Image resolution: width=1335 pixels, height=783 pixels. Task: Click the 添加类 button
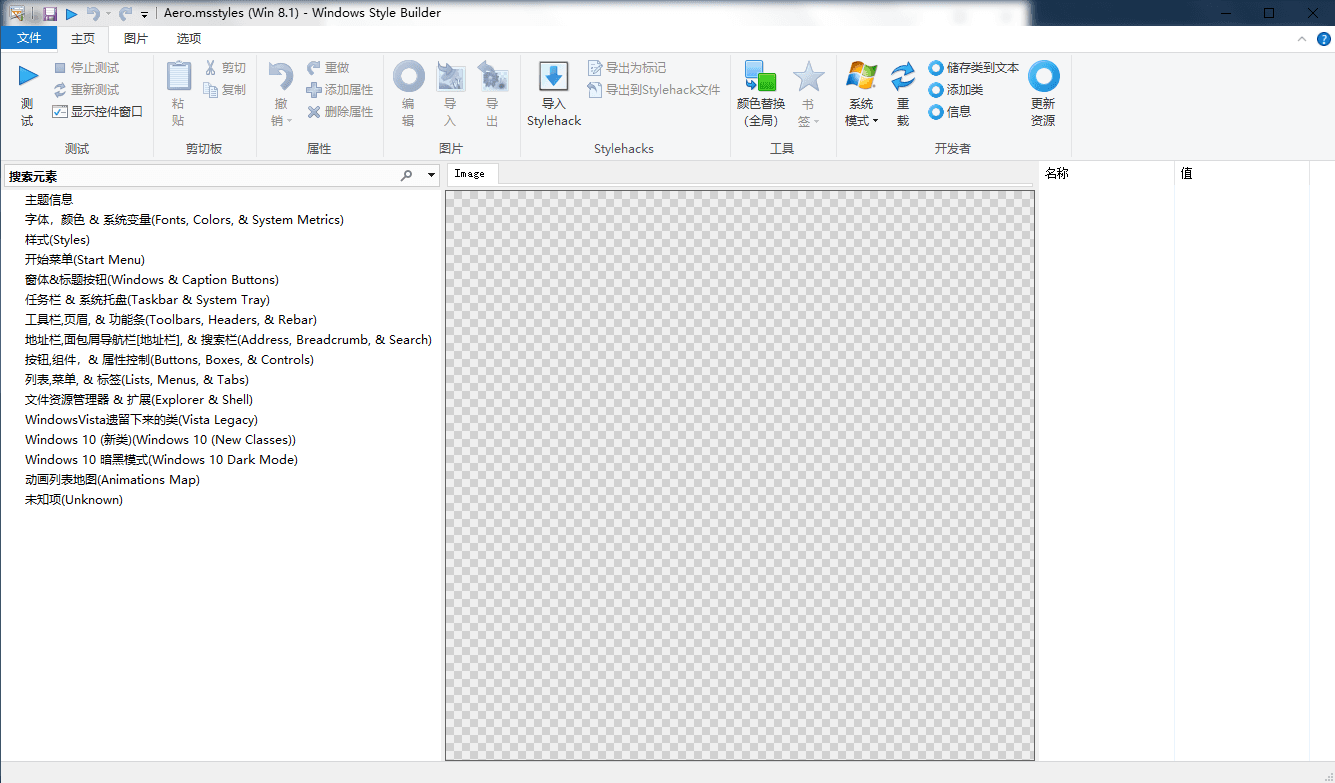[956, 90]
